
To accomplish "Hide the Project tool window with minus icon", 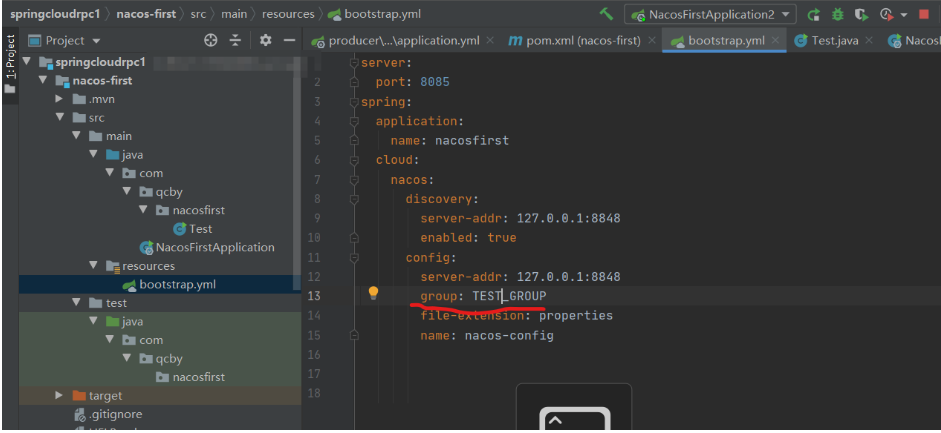I will [x=289, y=40].
